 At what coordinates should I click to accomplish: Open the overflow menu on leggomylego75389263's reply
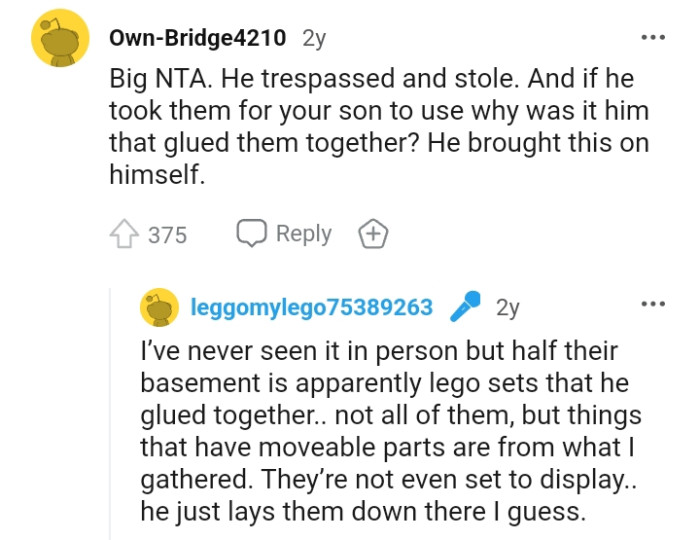(x=653, y=304)
